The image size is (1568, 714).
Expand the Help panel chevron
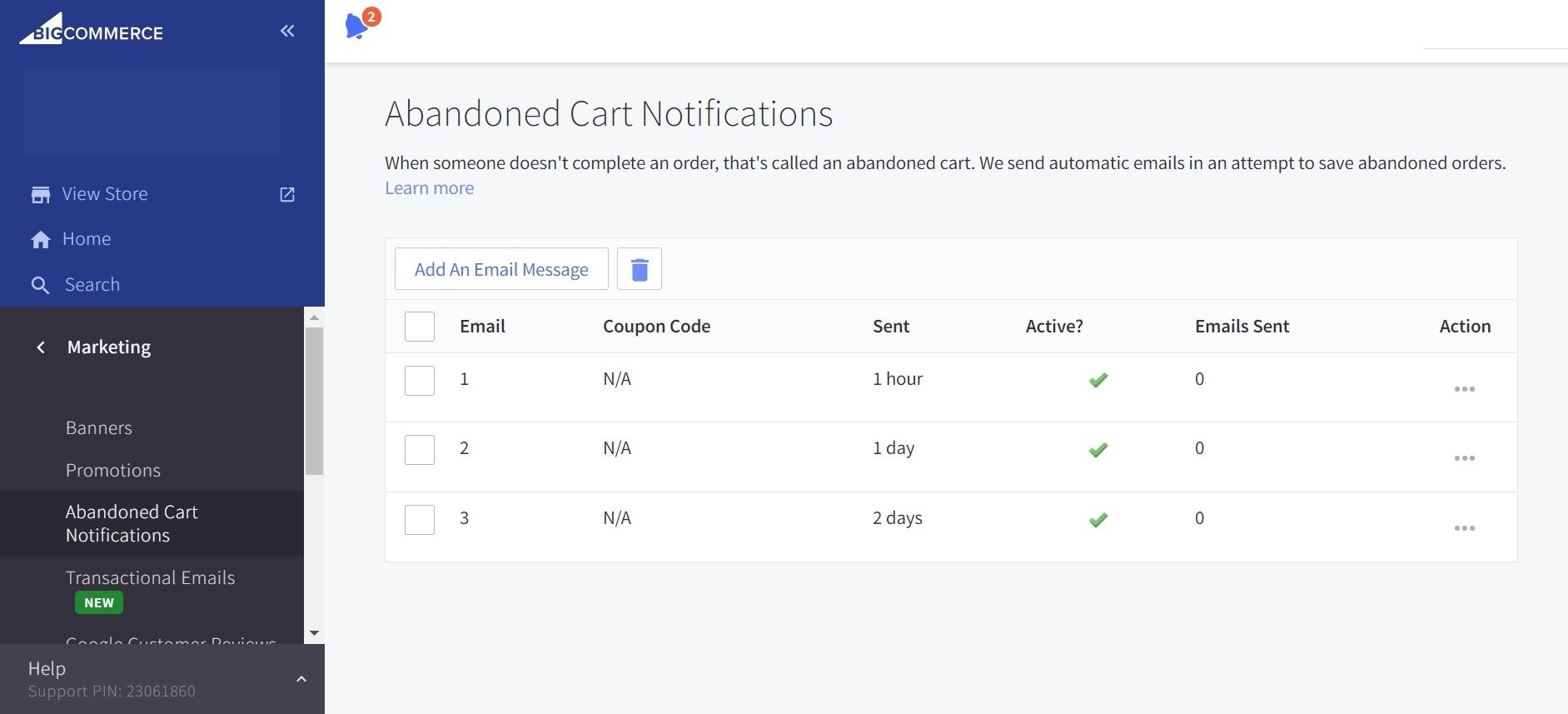coord(301,679)
